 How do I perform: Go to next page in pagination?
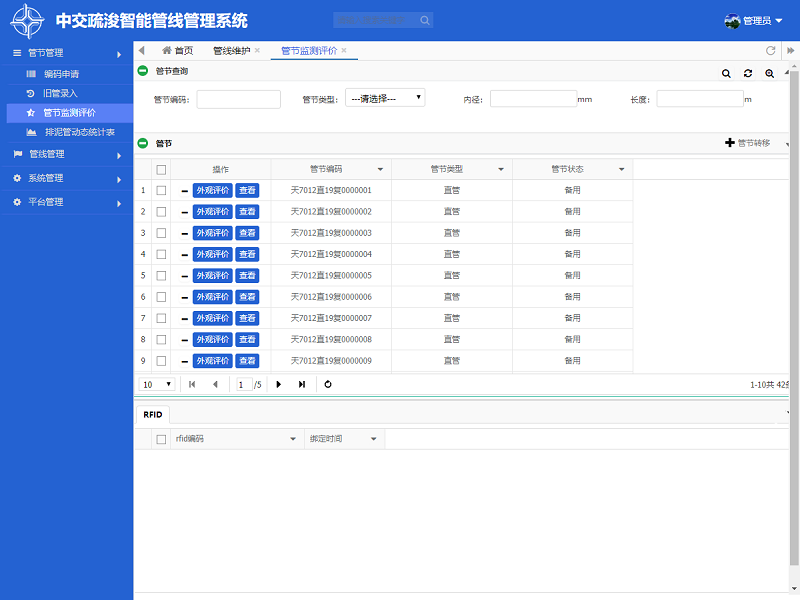pos(279,384)
